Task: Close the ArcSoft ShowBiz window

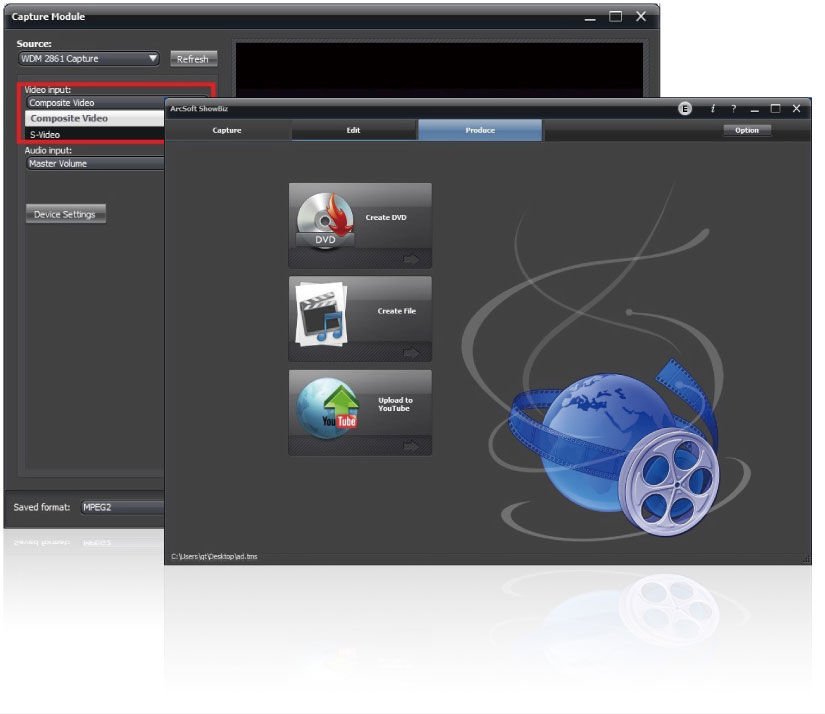Action: point(796,108)
